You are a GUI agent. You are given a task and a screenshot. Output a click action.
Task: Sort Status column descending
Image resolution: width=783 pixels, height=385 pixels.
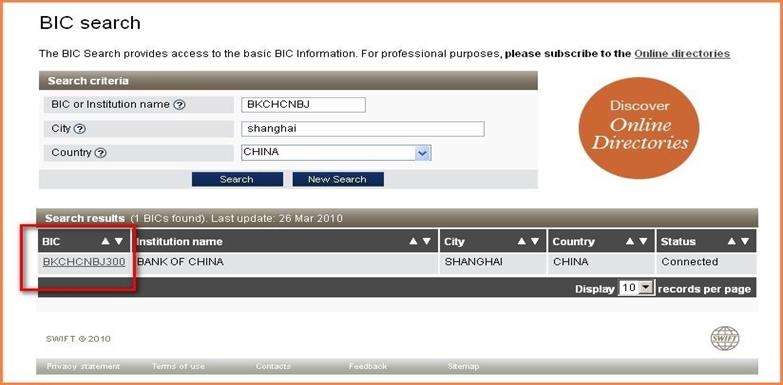tap(745, 242)
